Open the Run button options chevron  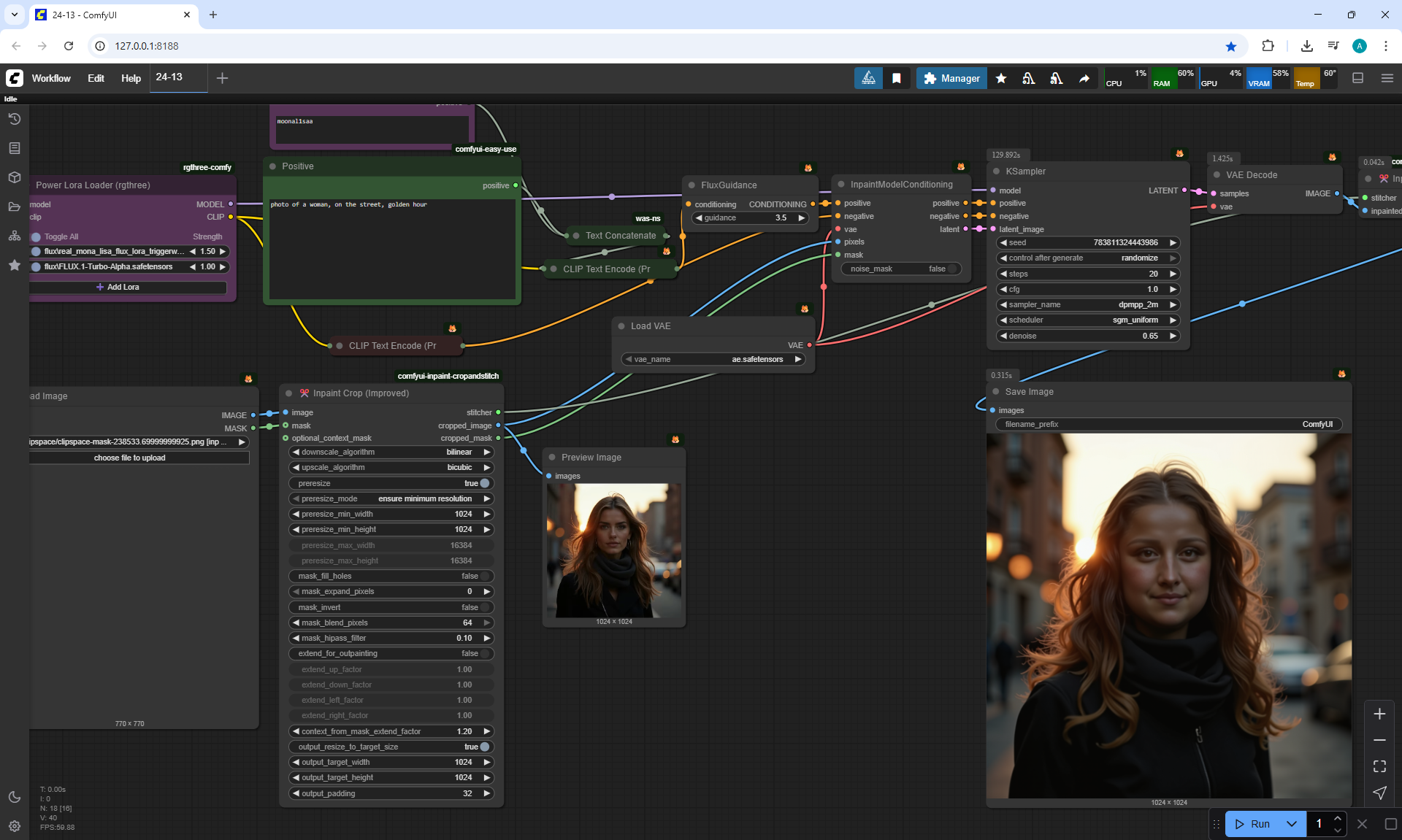tap(1292, 824)
